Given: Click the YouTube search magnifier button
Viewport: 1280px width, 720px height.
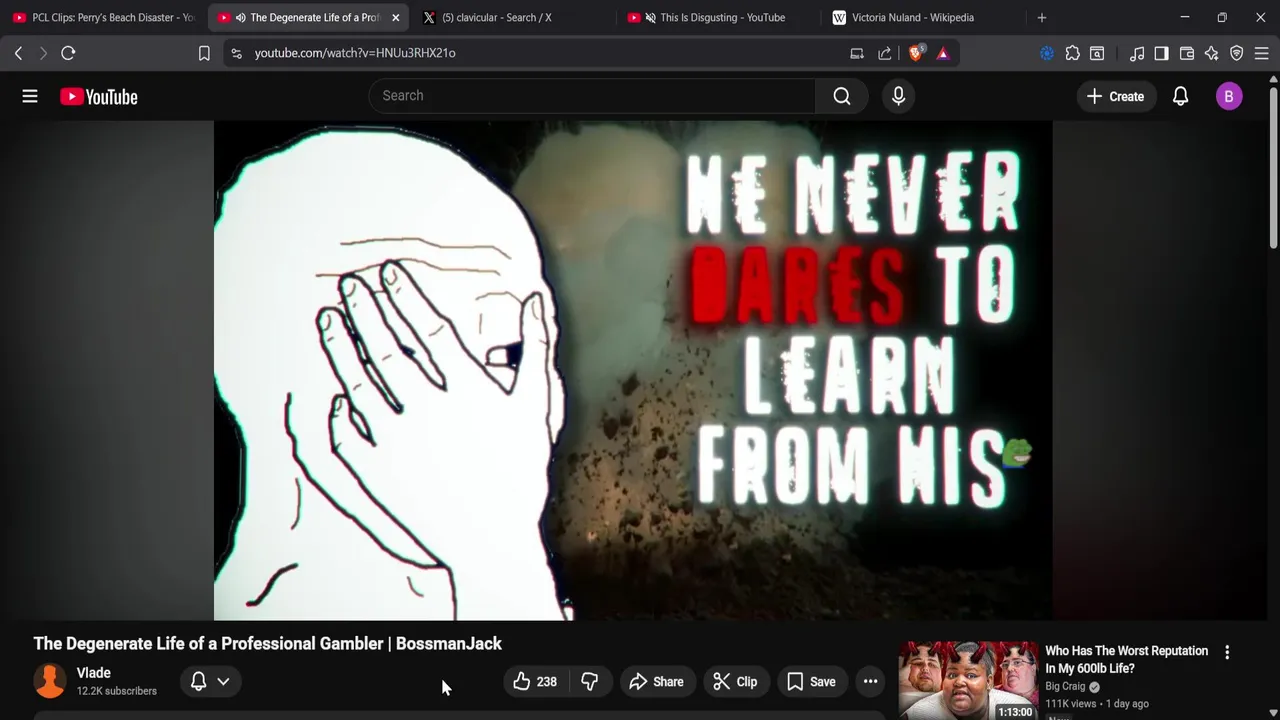Looking at the screenshot, I should pyautogui.click(x=842, y=96).
